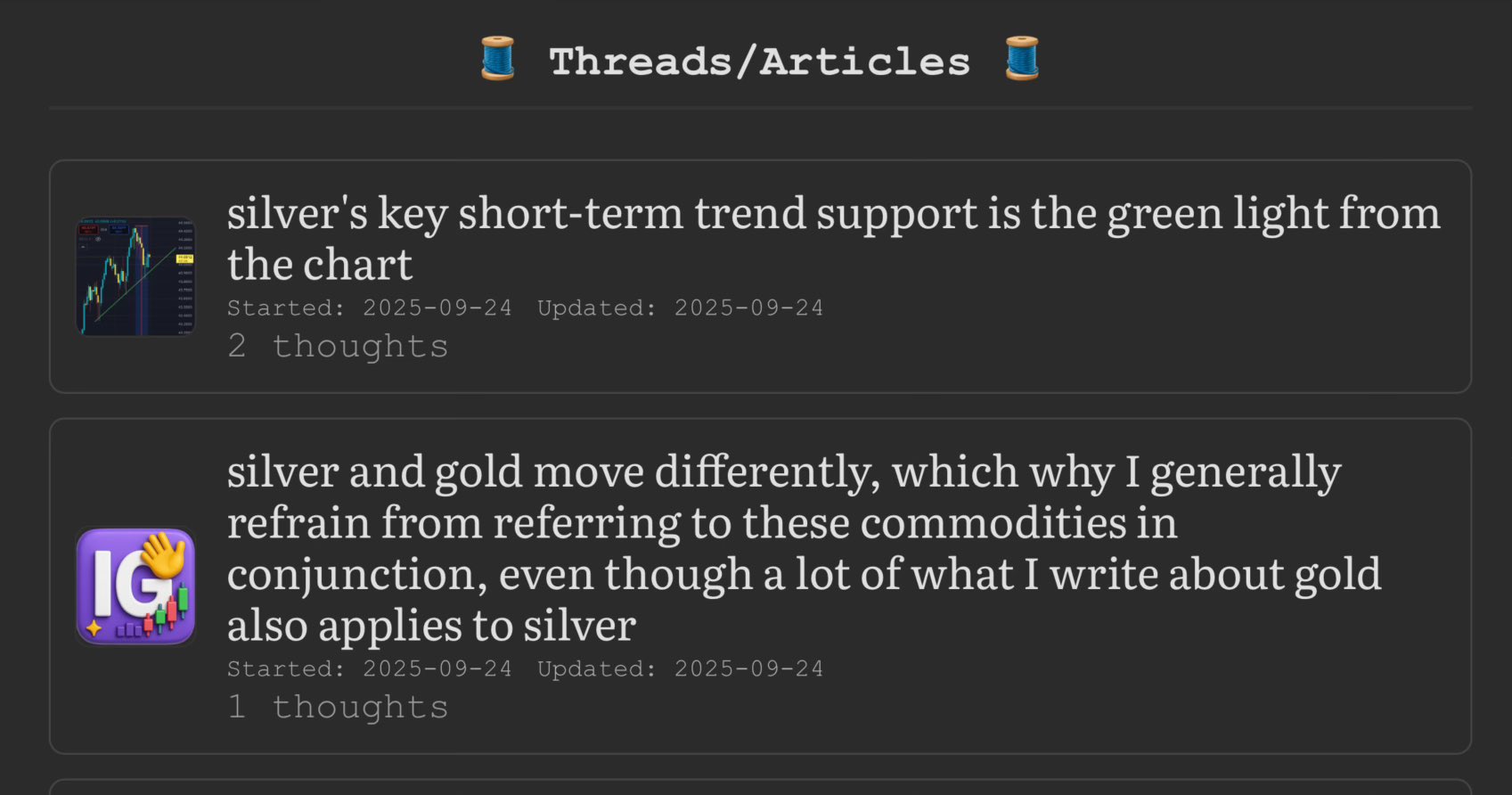
Task: Click the right thread spool icon
Action: tap(1021, 59)
